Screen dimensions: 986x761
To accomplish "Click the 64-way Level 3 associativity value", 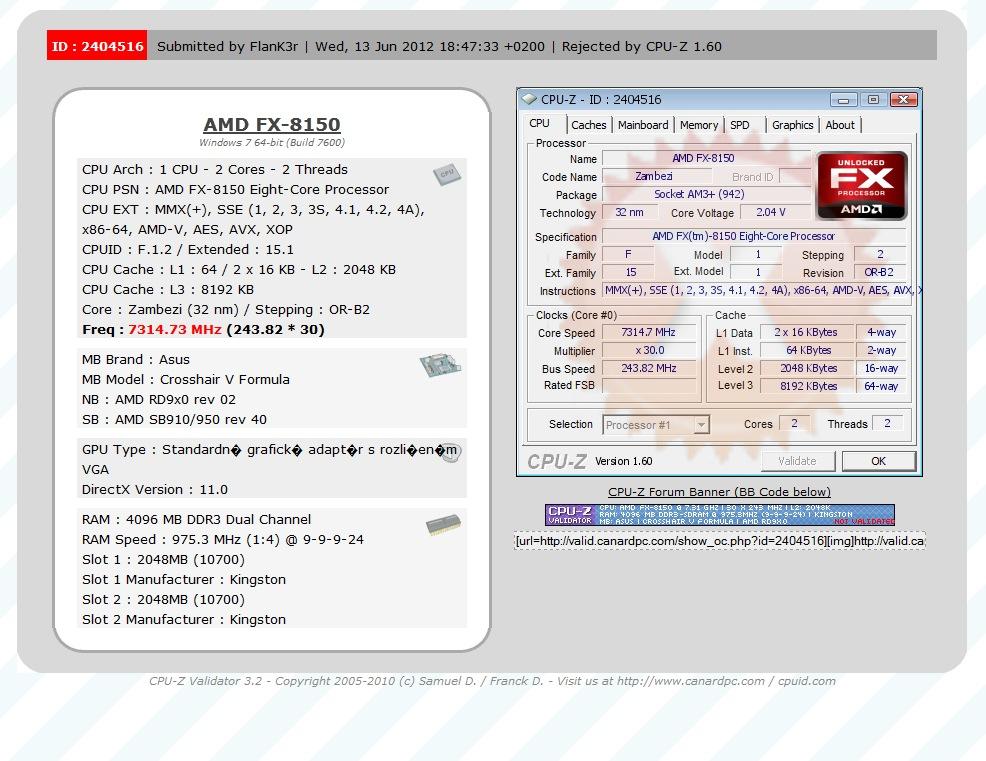I will (880, 386).
